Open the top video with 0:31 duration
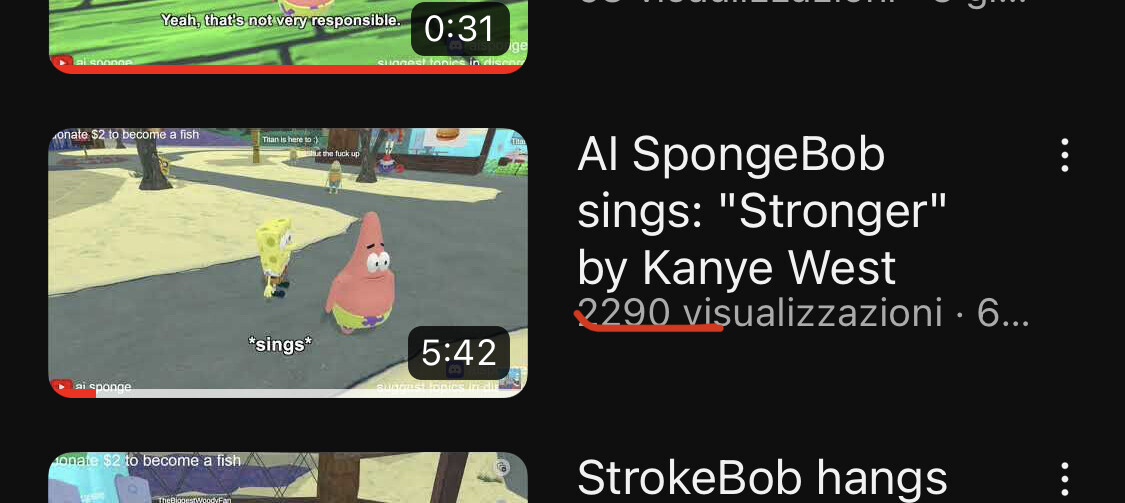 pyautogui.click(x=288, y=36)
